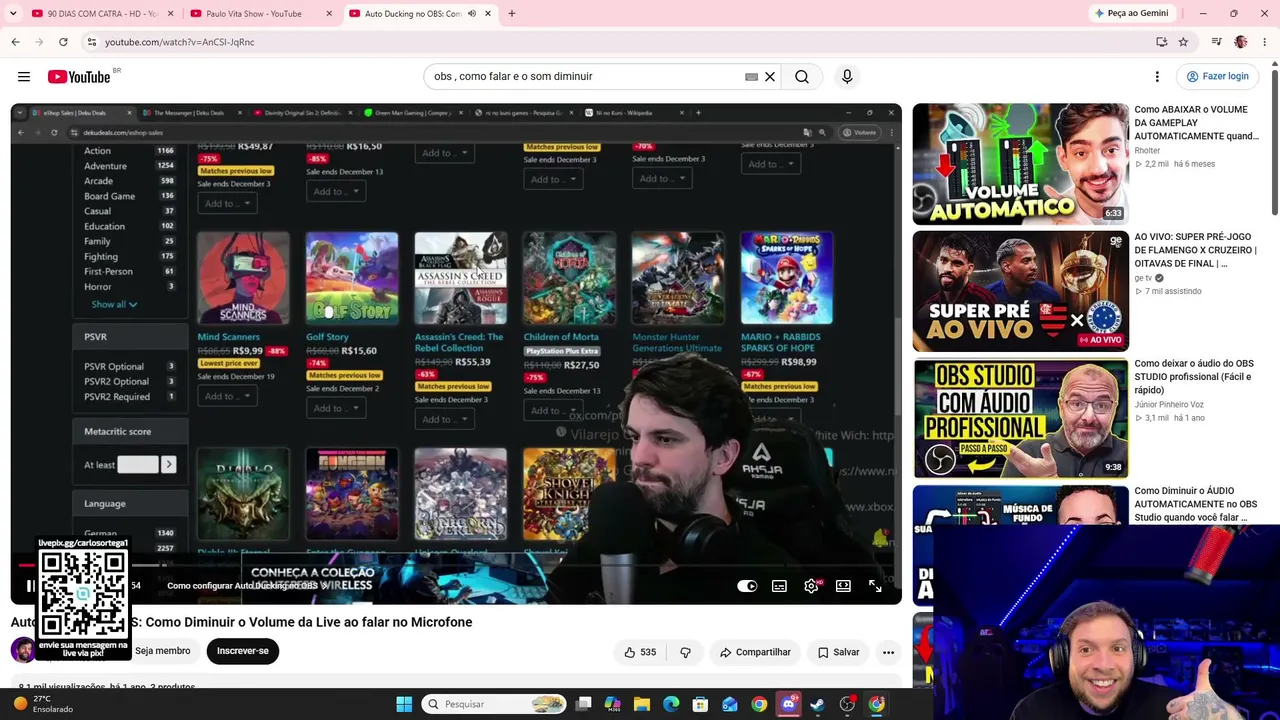Image resolution: width=1280 pixels, height=720 pixels.
Task: Start voice search with the microphone
Action: 847,77
